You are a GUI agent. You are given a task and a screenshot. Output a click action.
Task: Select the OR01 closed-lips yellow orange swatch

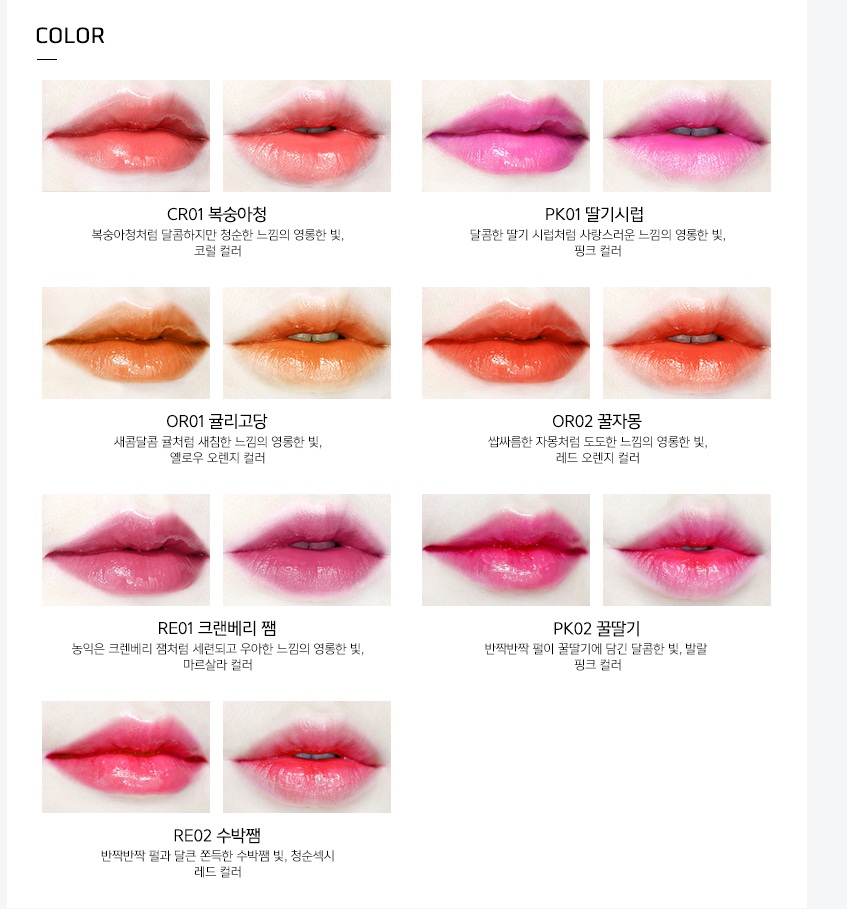point(126,343)
